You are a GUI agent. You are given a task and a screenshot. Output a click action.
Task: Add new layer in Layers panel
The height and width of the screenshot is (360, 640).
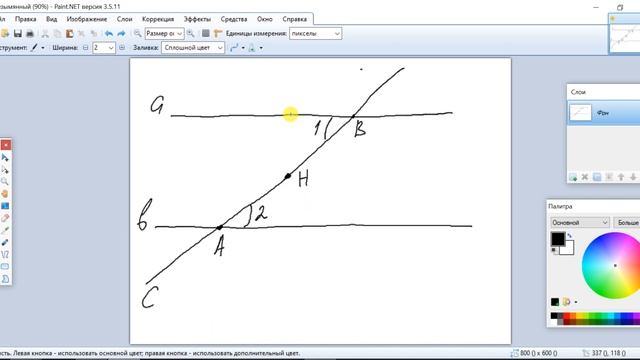tap(573, 177)
